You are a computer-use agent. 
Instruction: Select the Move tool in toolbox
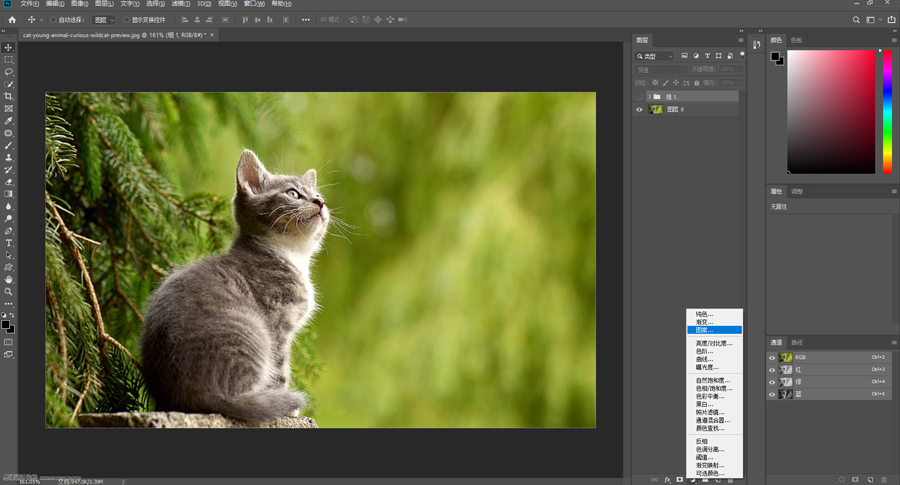9,48
